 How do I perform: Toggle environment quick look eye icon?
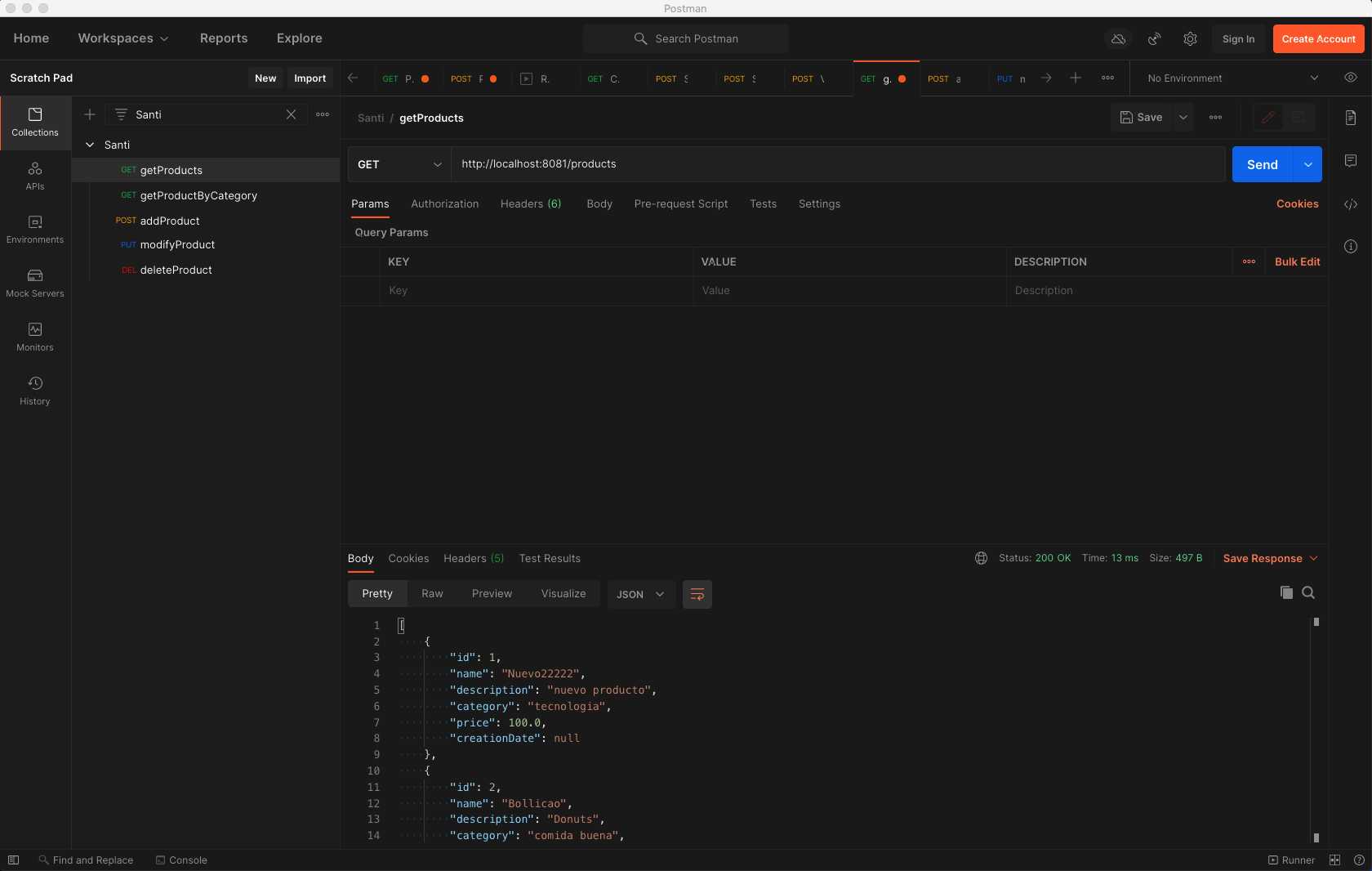click(x=1351, y=78)
